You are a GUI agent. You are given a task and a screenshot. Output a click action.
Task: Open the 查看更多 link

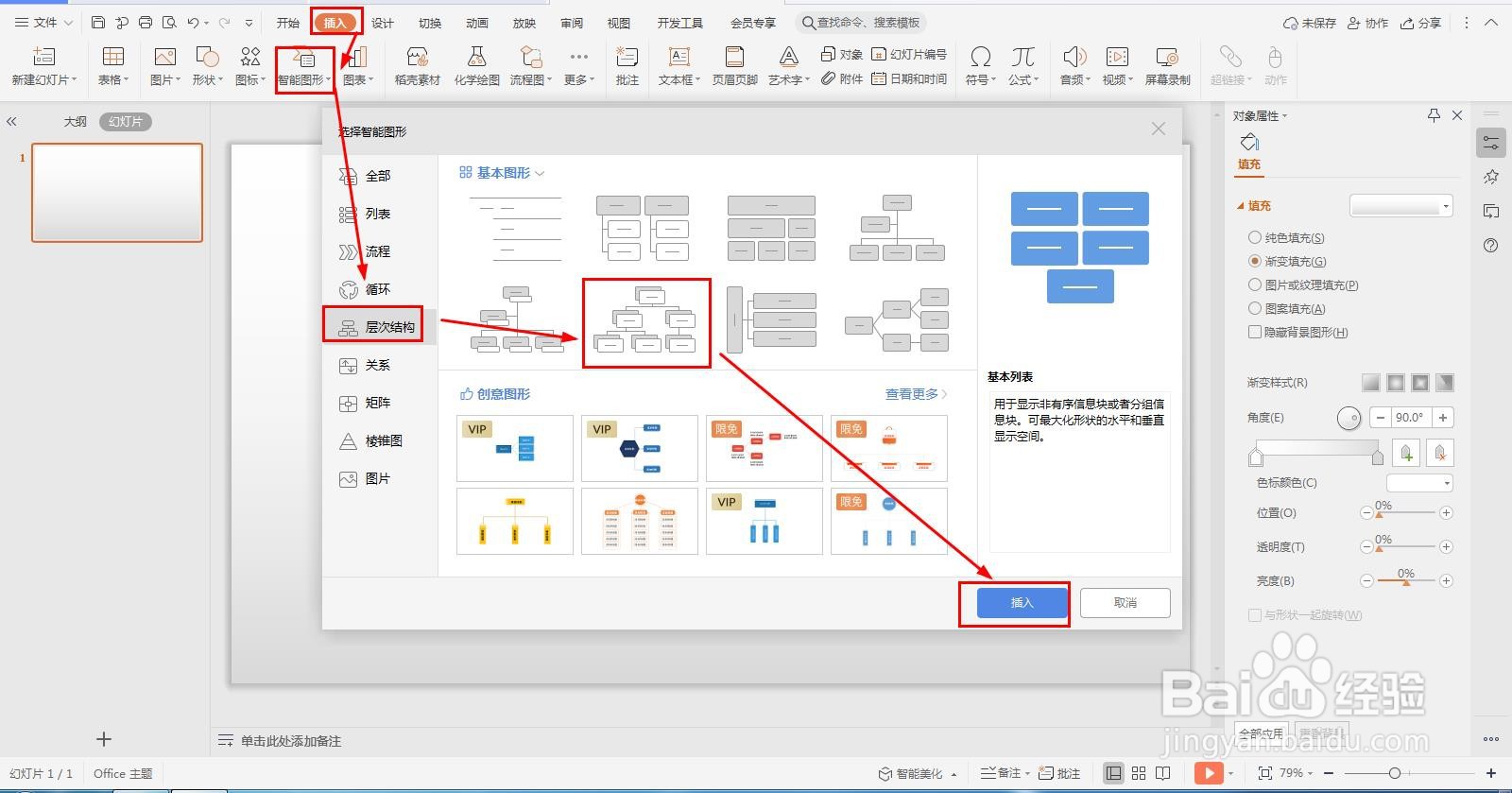pos(916,394)
